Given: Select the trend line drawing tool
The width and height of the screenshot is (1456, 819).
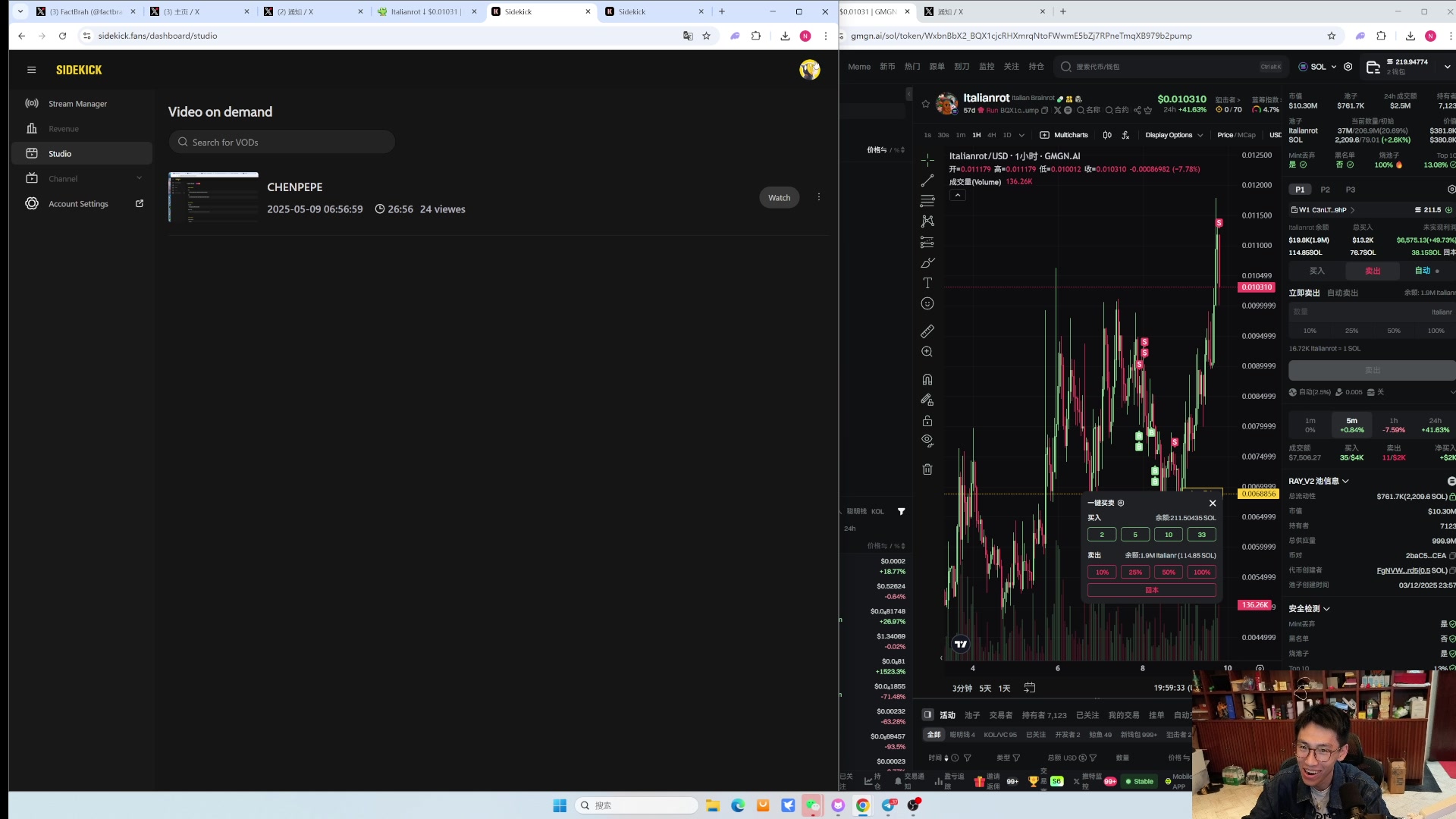Looking at the screenshot, I should click(x=927, y=180).
